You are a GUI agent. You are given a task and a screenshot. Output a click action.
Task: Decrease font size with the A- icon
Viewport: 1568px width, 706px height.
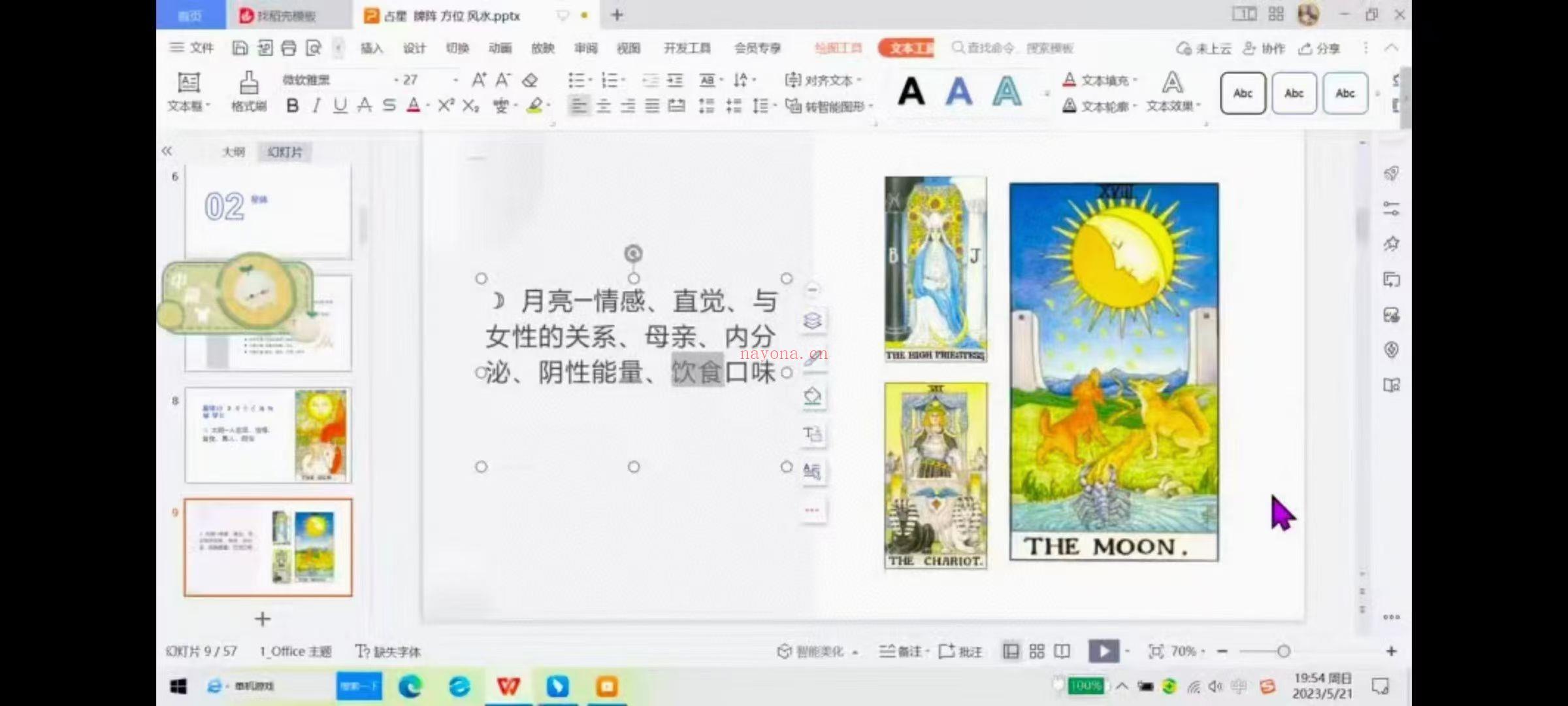pos(502,80)
